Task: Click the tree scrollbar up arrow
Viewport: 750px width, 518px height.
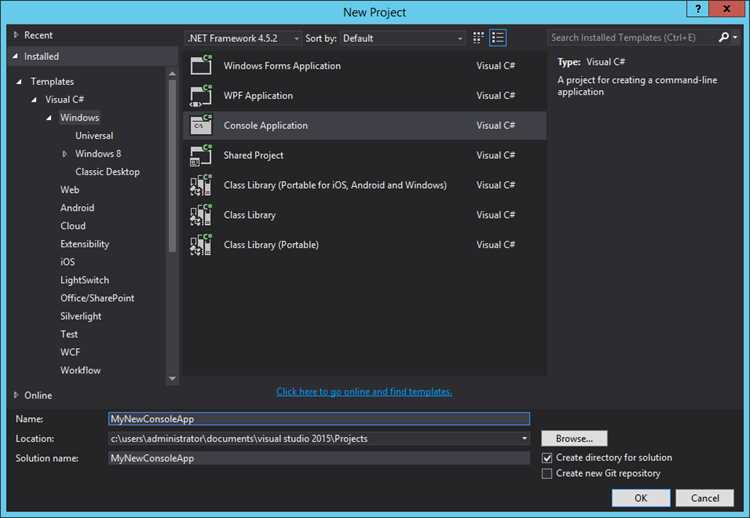Action: pyautogui.click(x=172, y=74)
